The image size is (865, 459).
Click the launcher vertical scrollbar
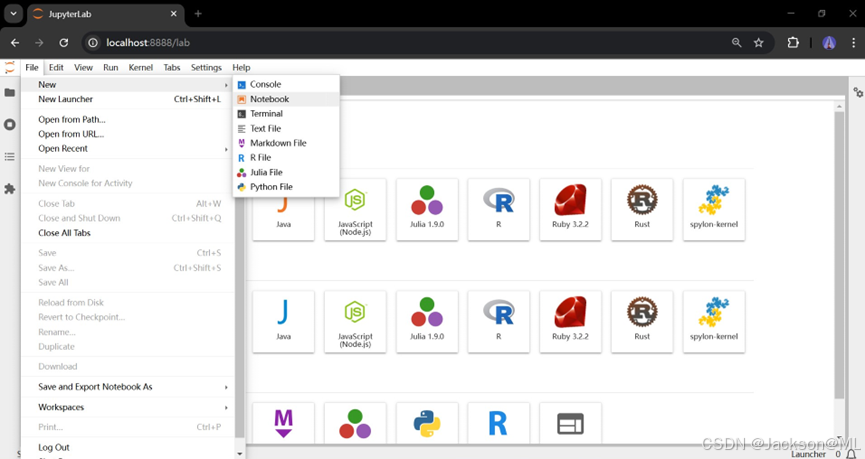[x=839, y=255]
